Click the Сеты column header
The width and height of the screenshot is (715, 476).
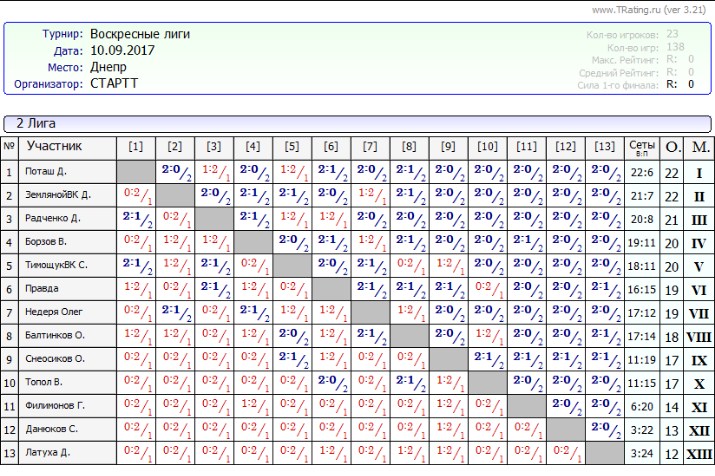coord(643,148)
